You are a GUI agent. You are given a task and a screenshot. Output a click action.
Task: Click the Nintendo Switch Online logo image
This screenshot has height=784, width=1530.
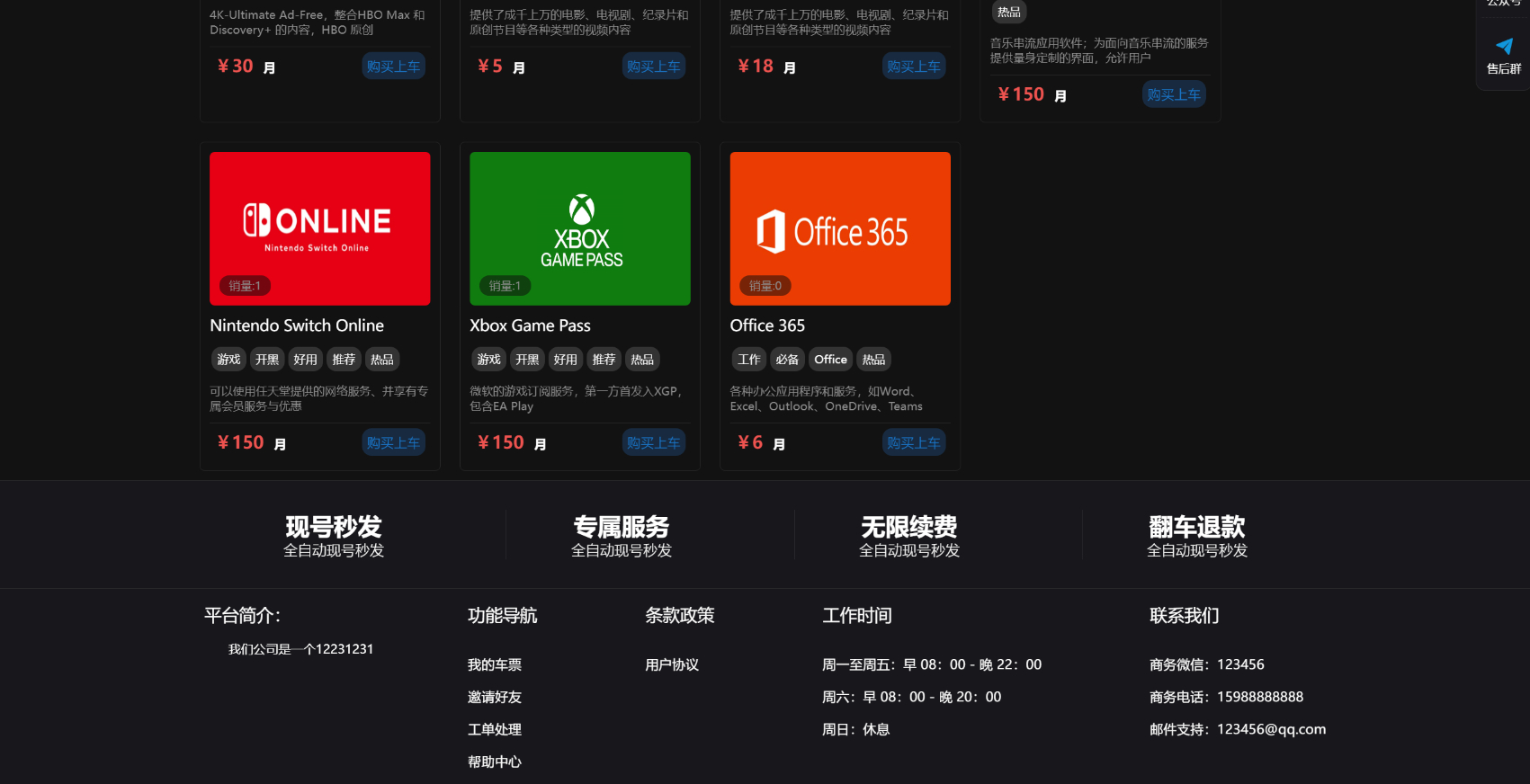coord(319,228)
